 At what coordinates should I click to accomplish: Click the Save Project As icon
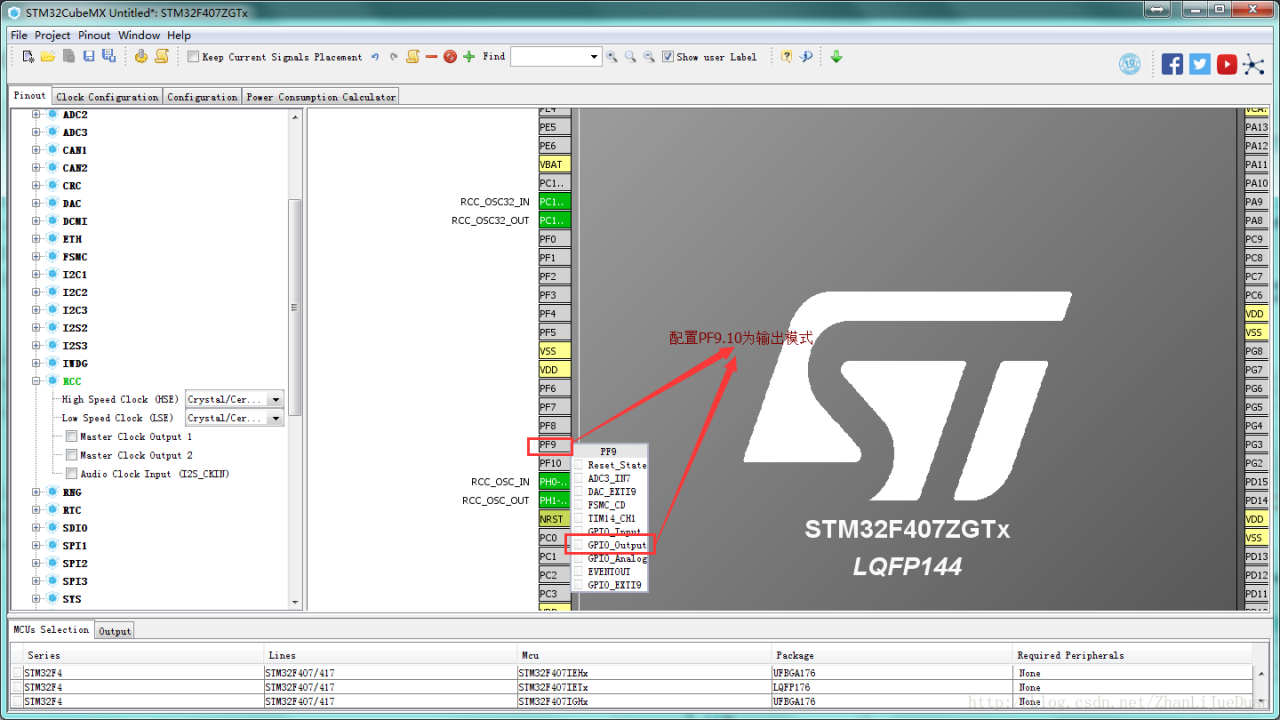tap(108, 56)
